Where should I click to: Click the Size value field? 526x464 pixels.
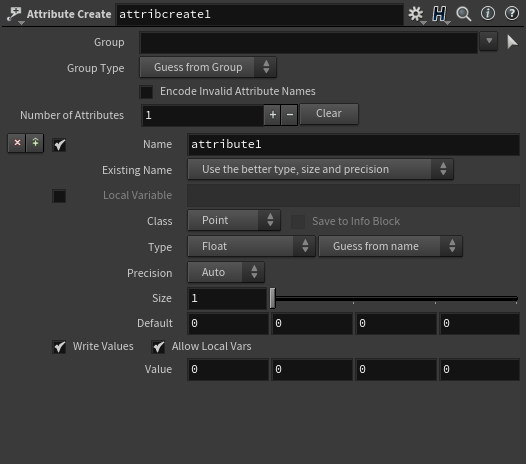[x=227, y=298]
